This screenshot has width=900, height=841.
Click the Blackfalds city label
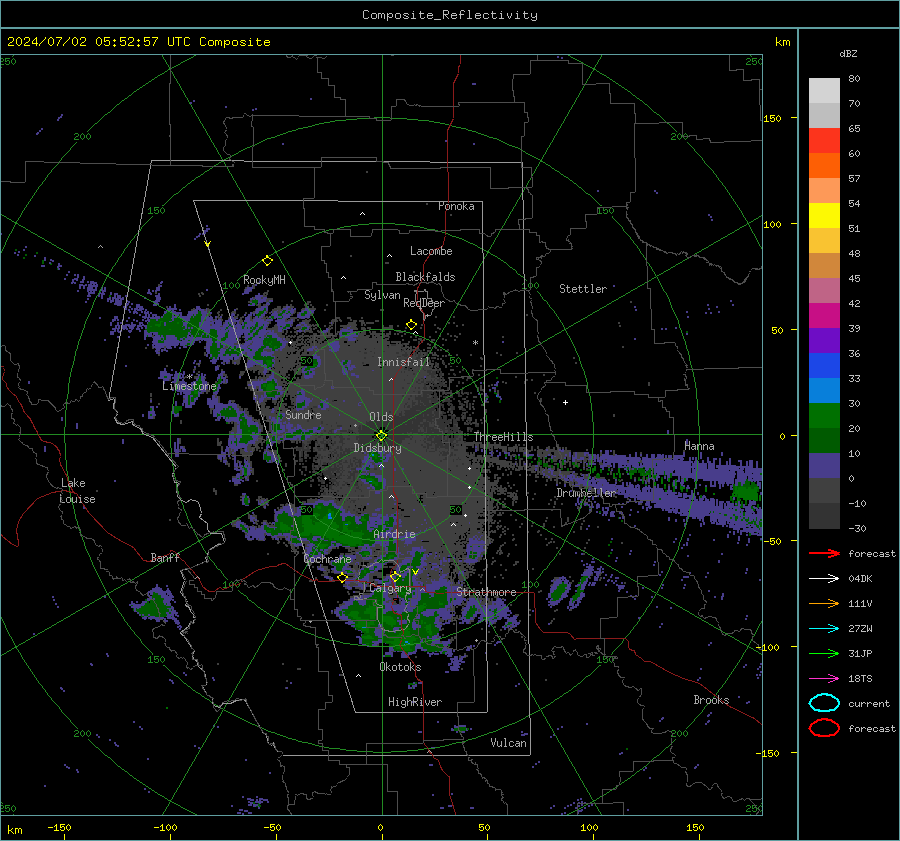[425, 277]
